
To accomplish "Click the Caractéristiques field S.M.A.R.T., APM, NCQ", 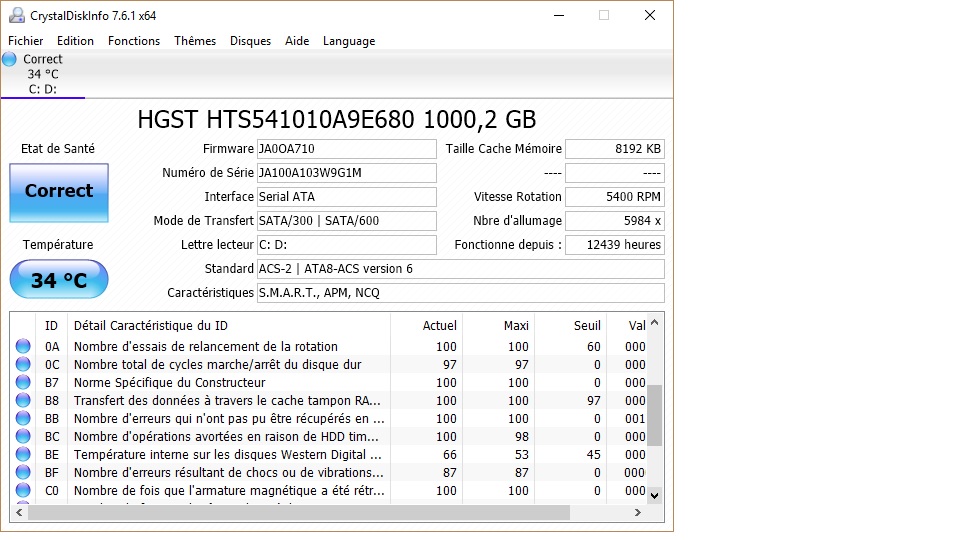I will [x=460, y=293].
